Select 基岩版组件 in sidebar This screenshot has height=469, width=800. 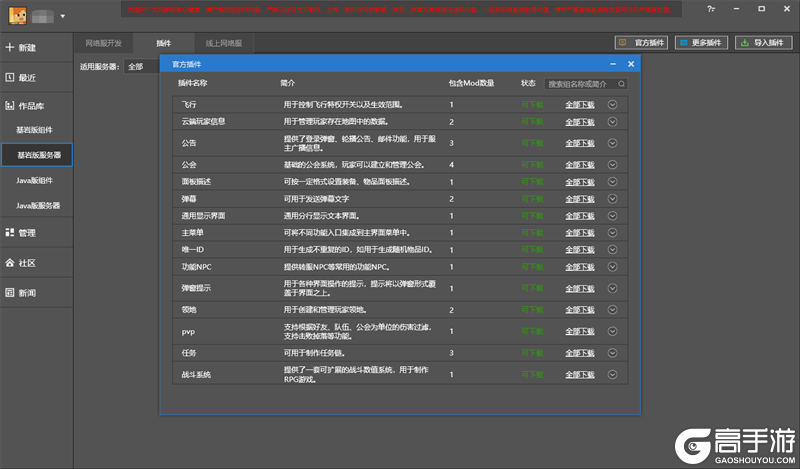point(34,130)
